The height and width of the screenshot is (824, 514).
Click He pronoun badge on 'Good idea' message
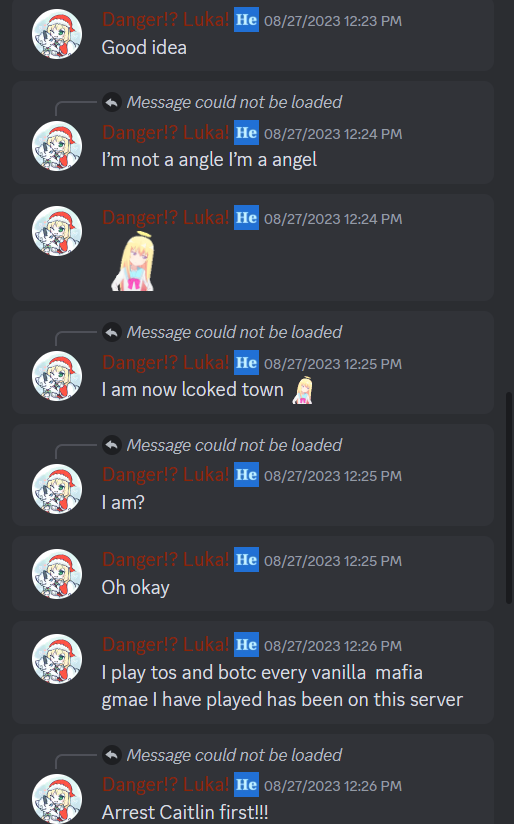[246, 20]
